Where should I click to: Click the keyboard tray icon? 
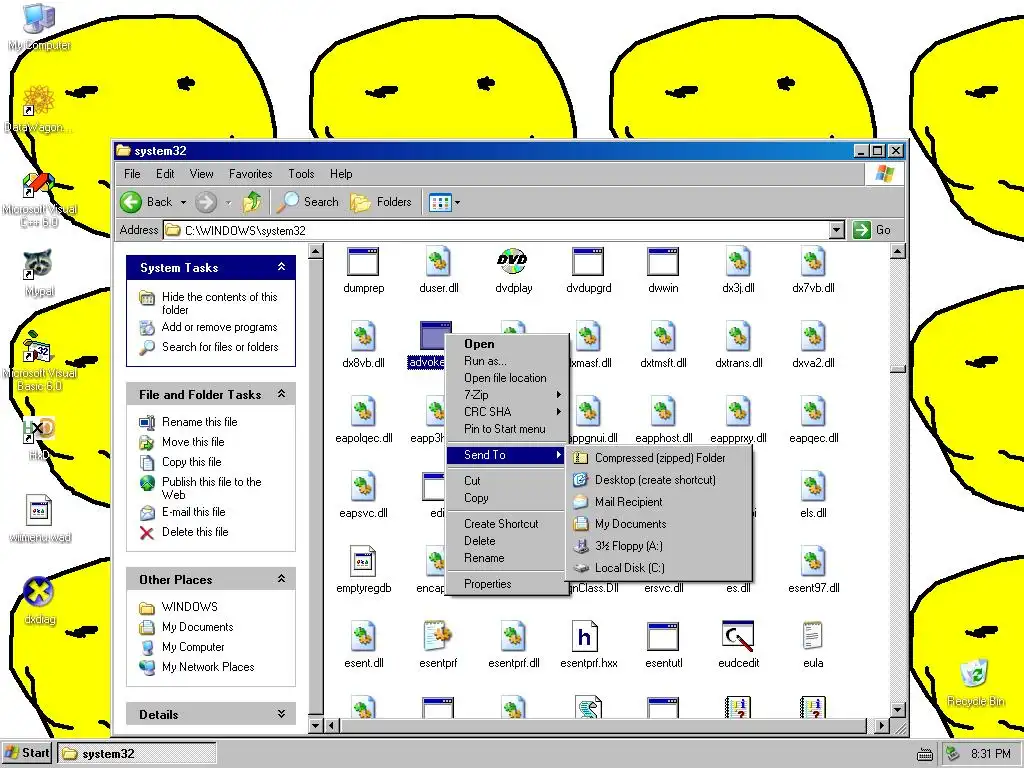point(924,755)
